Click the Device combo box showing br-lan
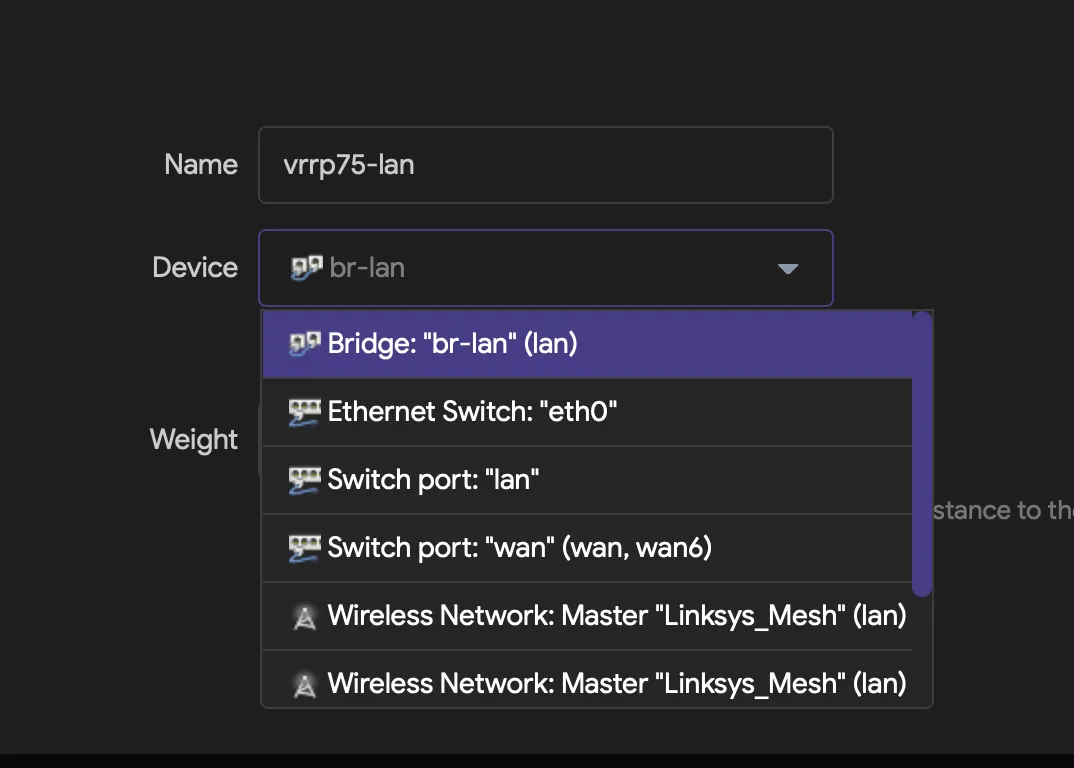 pyautogui.click(x=545, y=268)
